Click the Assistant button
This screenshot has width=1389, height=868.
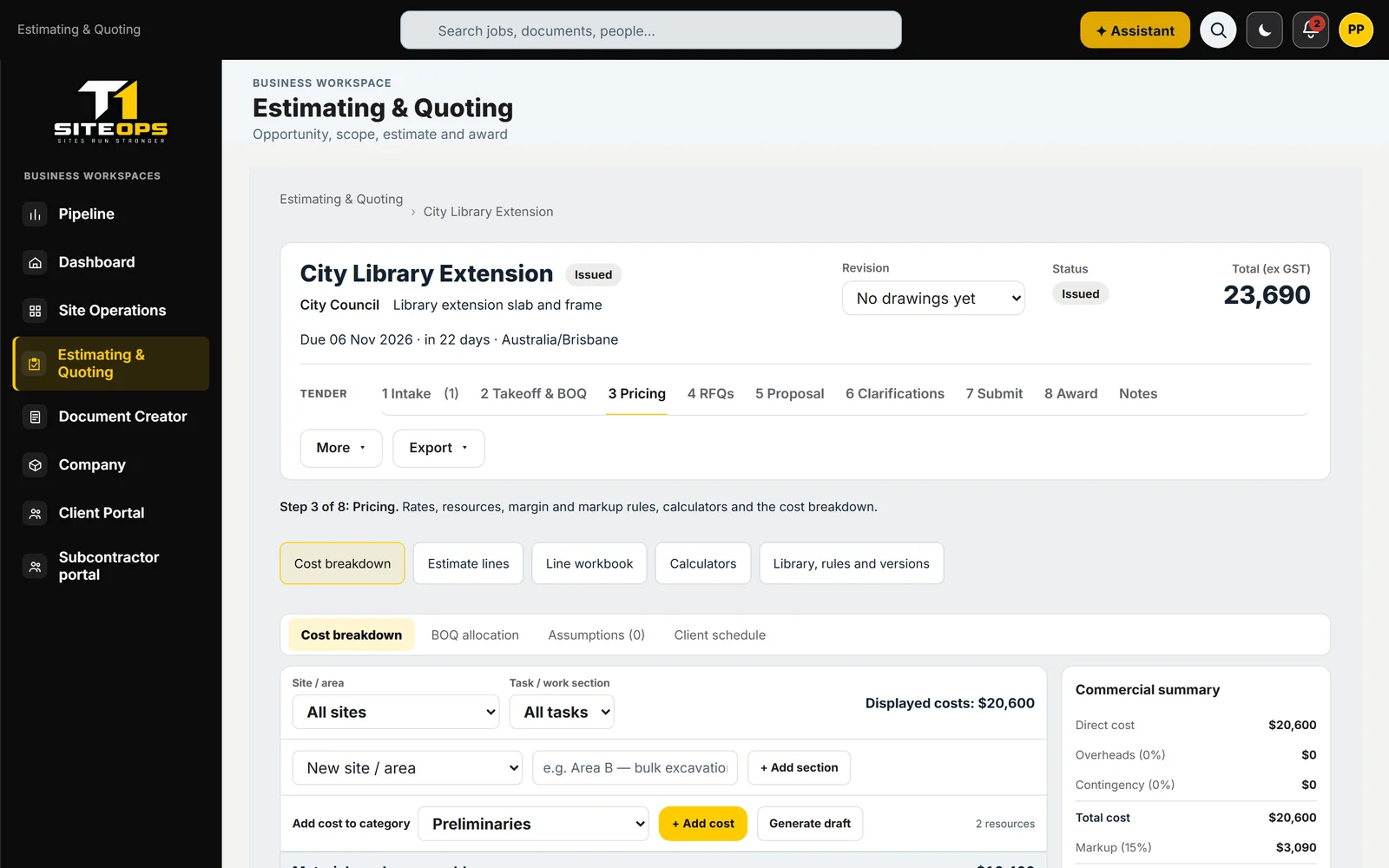pyautogui.click(x=1135, y=30)
